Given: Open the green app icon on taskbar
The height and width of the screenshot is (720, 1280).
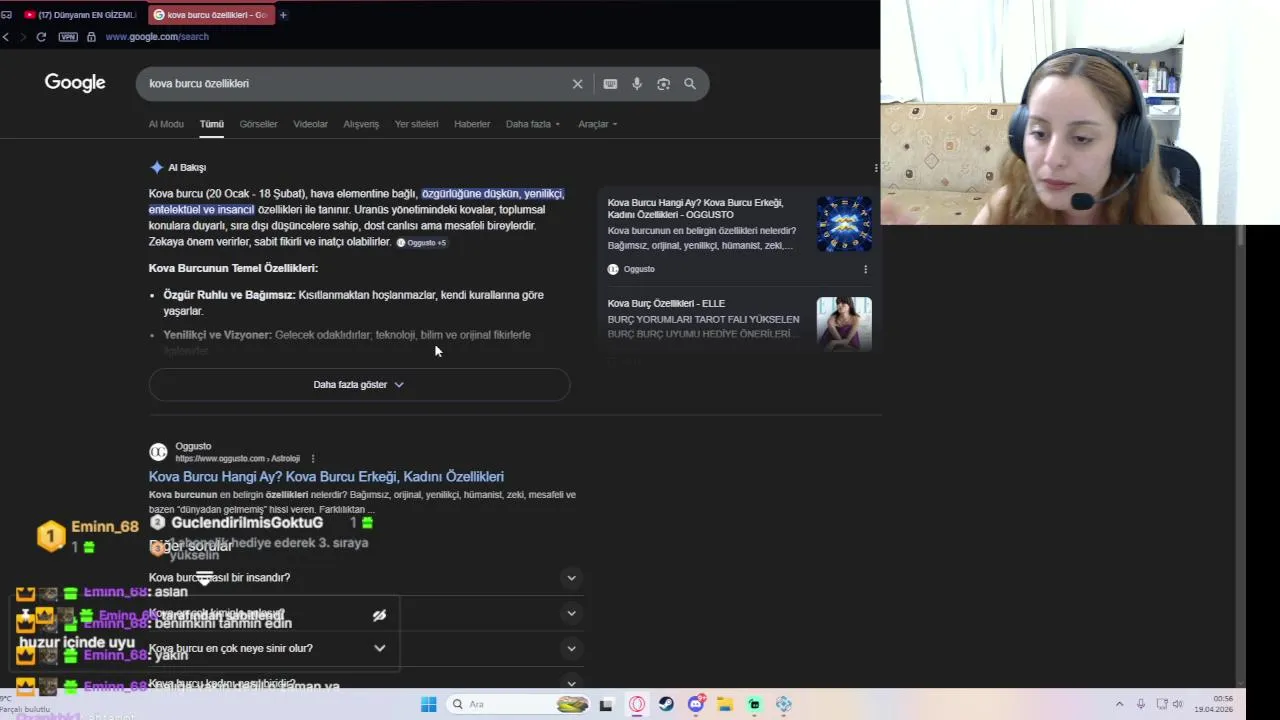Looking at the screenshot, I should (754, 704).
